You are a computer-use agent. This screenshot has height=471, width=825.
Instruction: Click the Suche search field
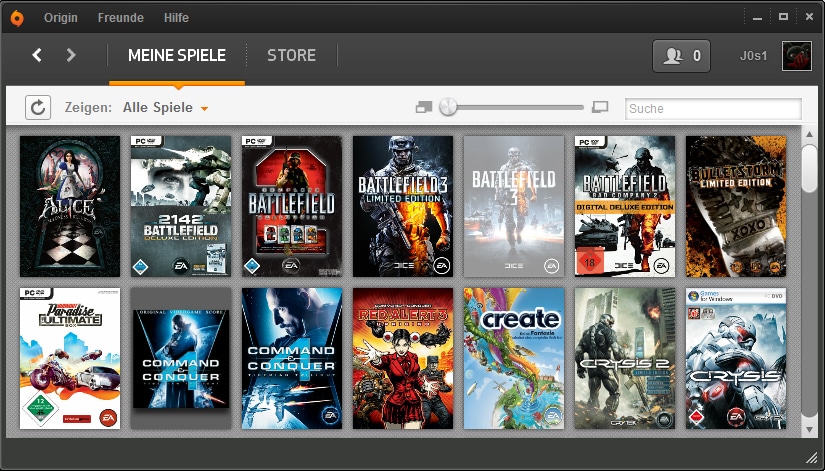tap(713, 108)
